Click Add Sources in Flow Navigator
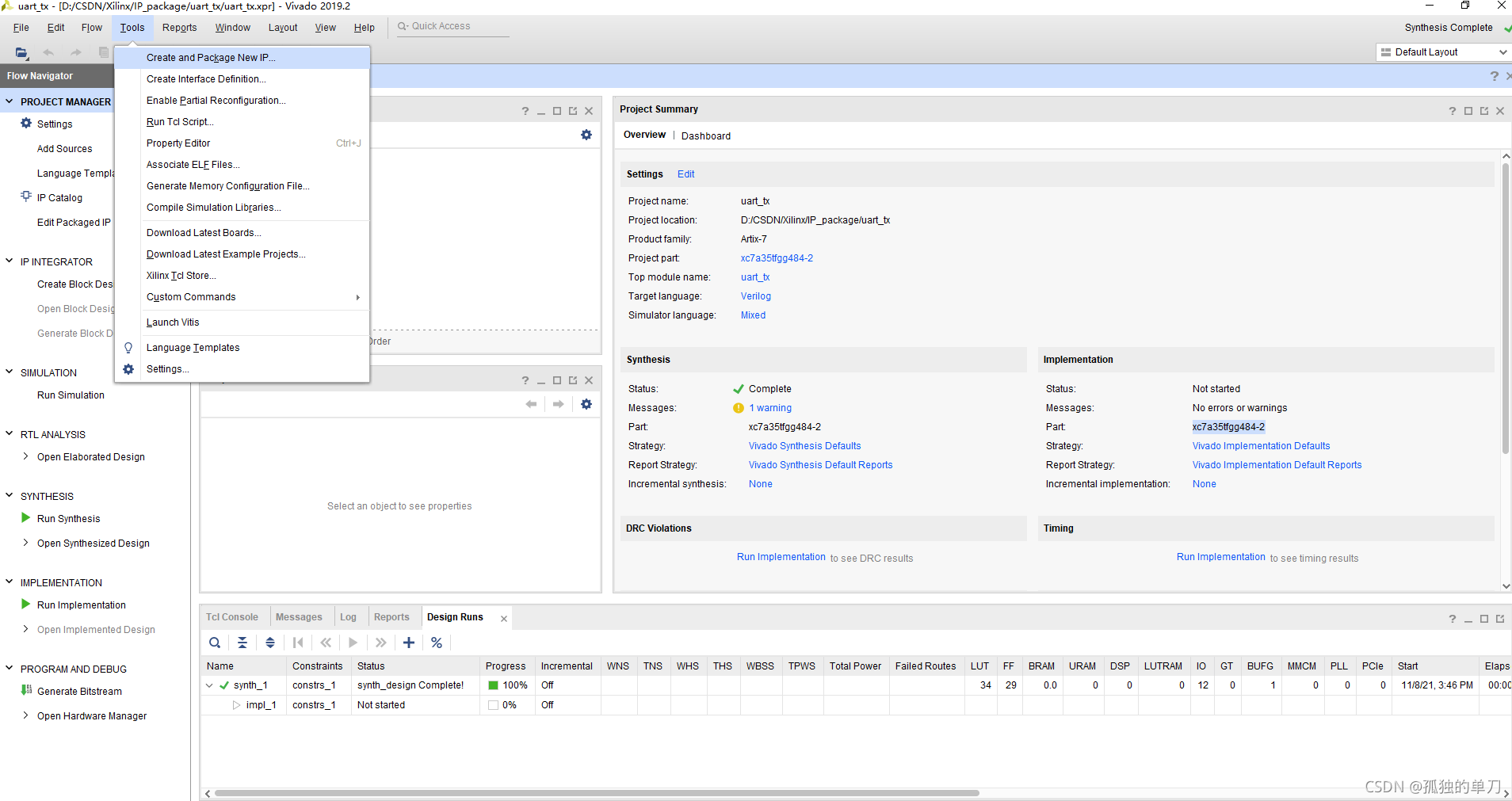The width and height of the screenshot is (1512, 801). tap(65, 149)
